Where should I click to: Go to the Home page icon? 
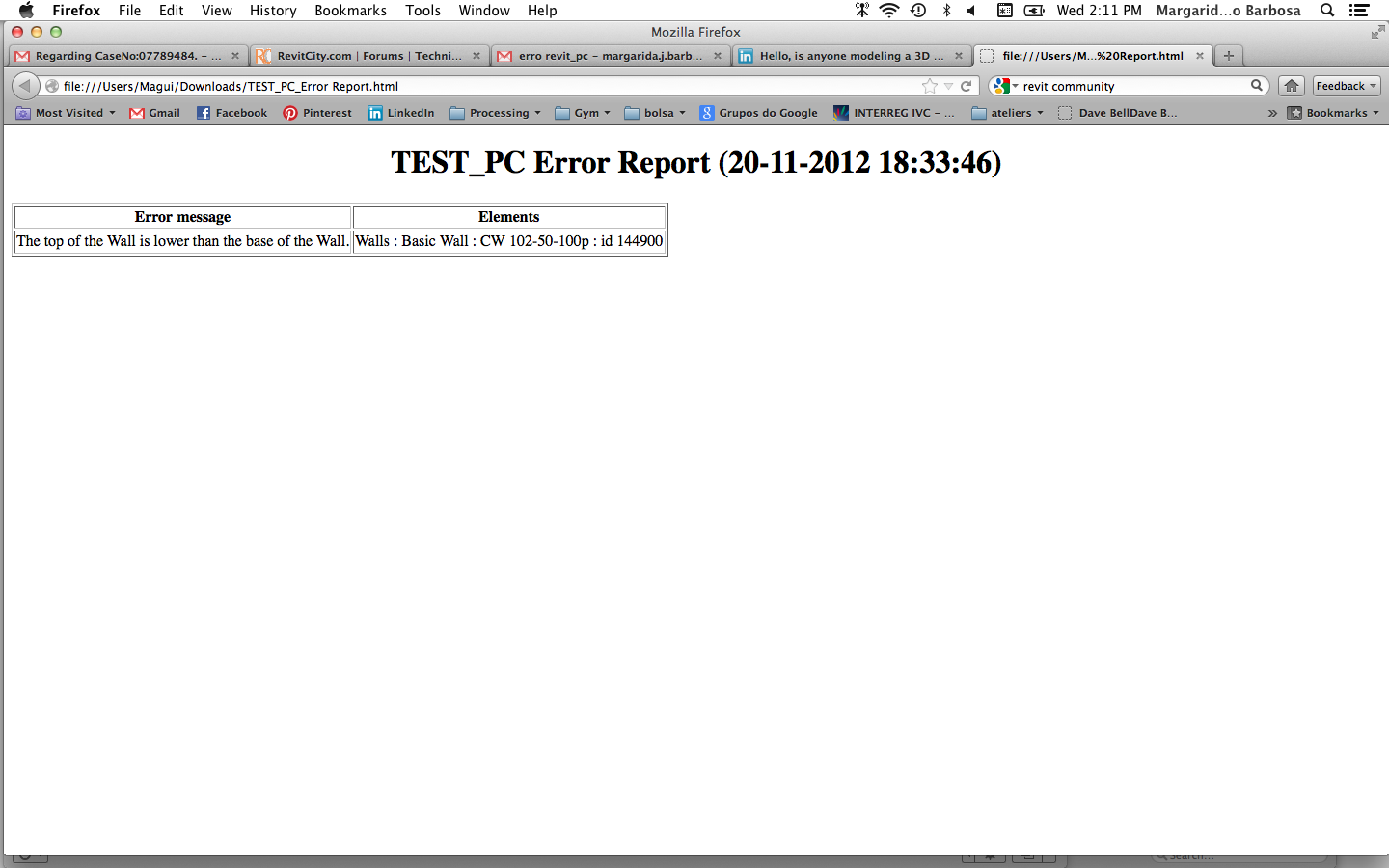pos(1292,86)
